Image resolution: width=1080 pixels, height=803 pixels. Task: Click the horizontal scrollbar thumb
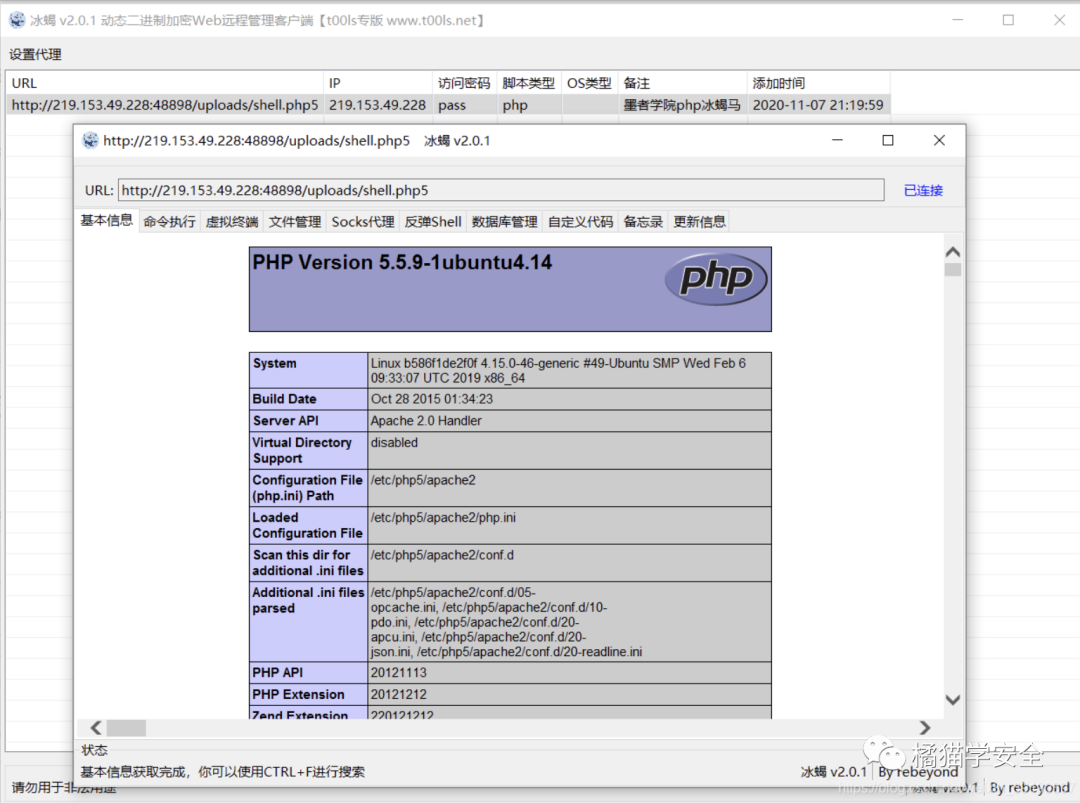click(126, 728)
